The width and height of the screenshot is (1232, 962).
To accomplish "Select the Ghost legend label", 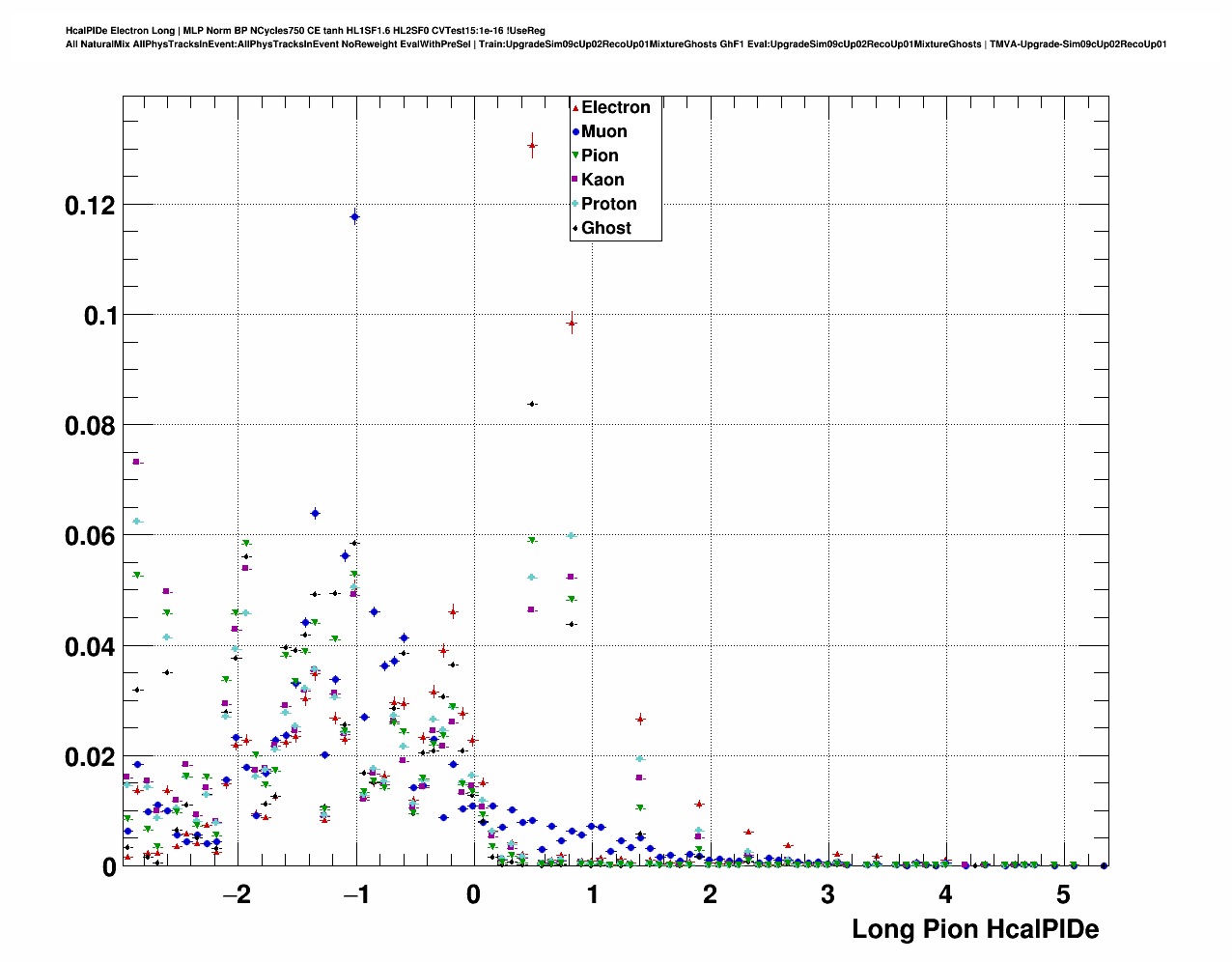I will coord(606,228).
